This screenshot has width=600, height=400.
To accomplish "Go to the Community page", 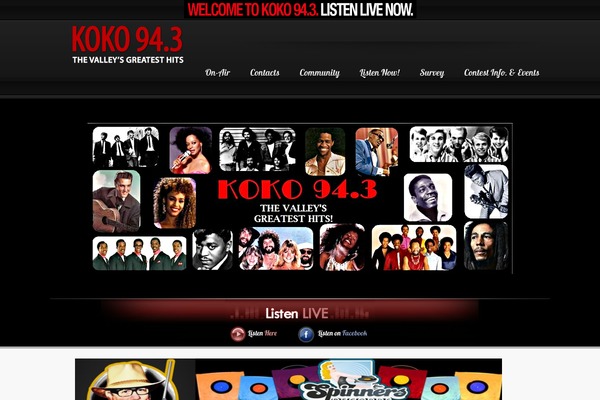I will click(320, 73).
